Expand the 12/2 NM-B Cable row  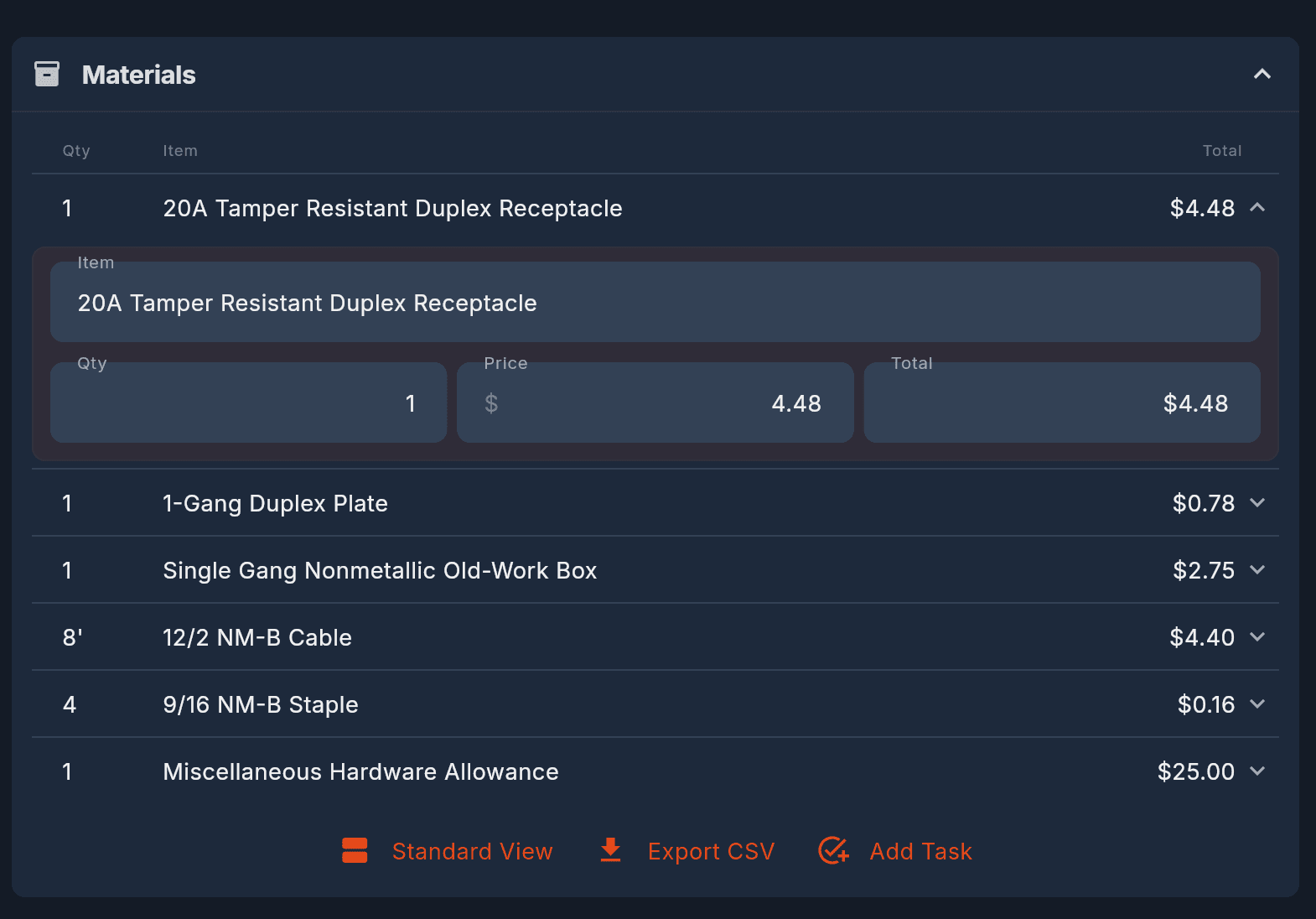tap(1257, 636)
